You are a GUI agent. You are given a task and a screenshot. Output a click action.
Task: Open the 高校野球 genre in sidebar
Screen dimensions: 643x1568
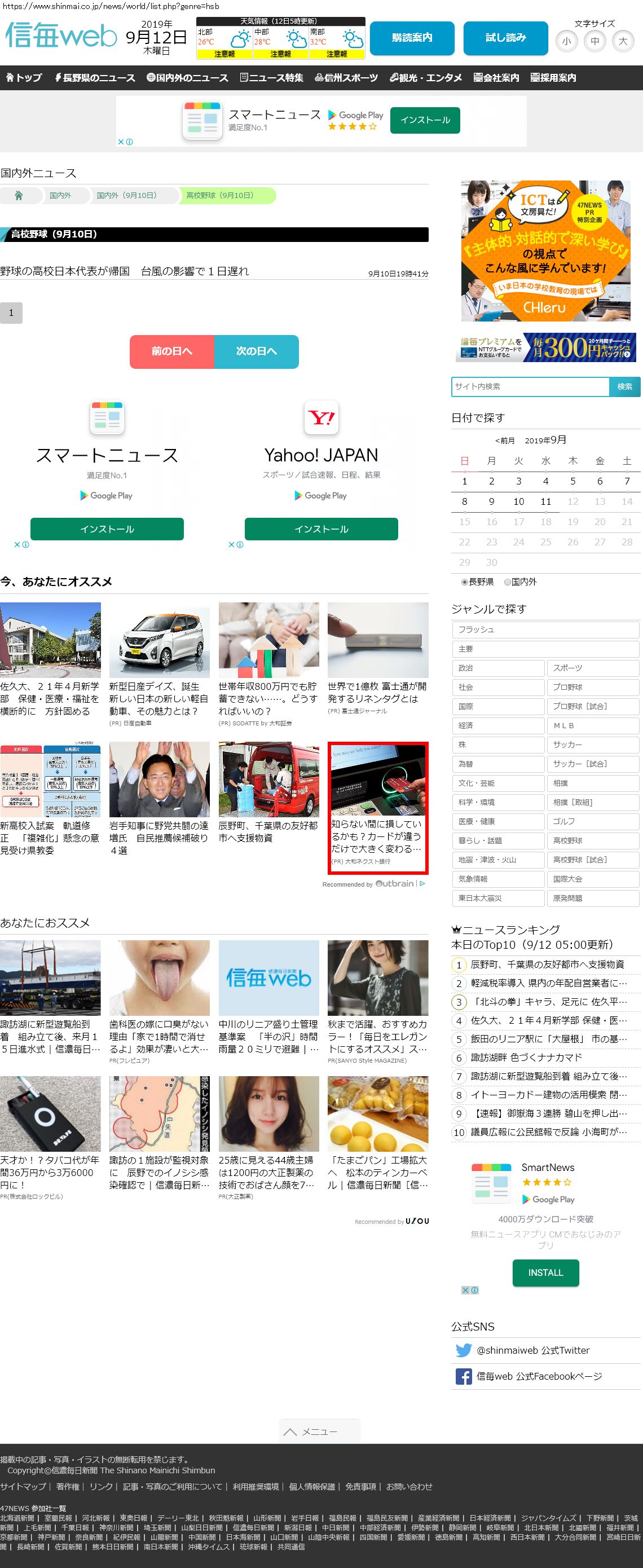pyautogui.click(x=592, y=840)
